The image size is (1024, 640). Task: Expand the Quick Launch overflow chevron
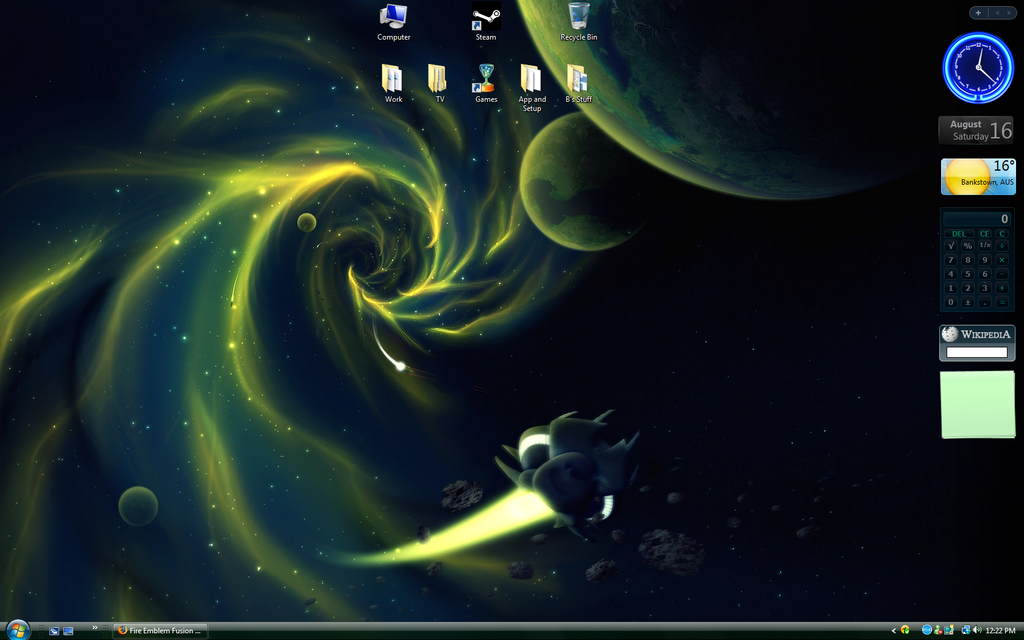95,628
